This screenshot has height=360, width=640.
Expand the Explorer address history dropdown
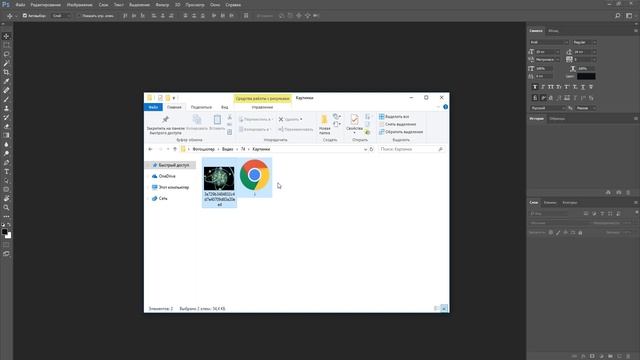[365, 149]
